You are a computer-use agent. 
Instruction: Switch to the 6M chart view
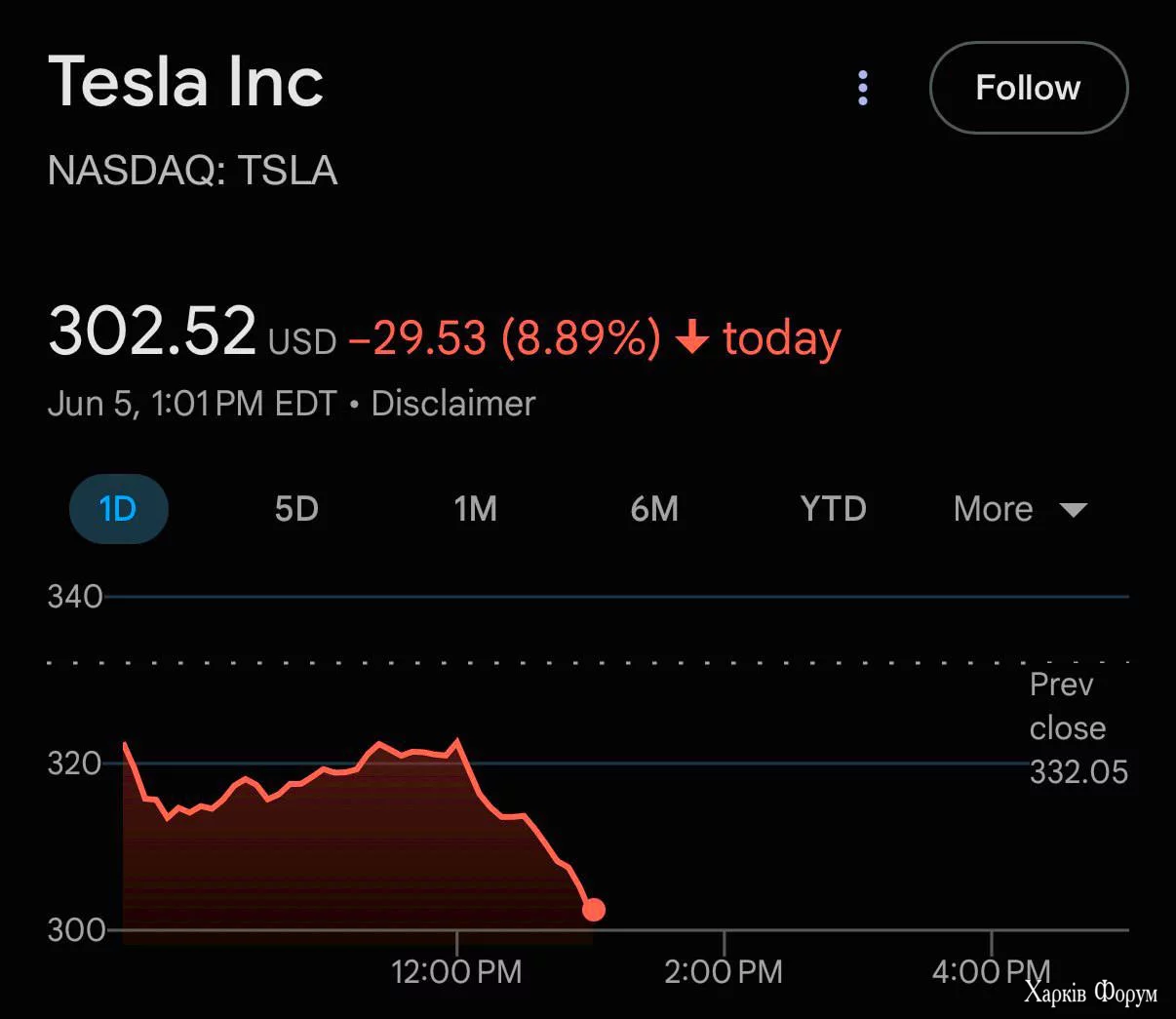pos(654,509)
